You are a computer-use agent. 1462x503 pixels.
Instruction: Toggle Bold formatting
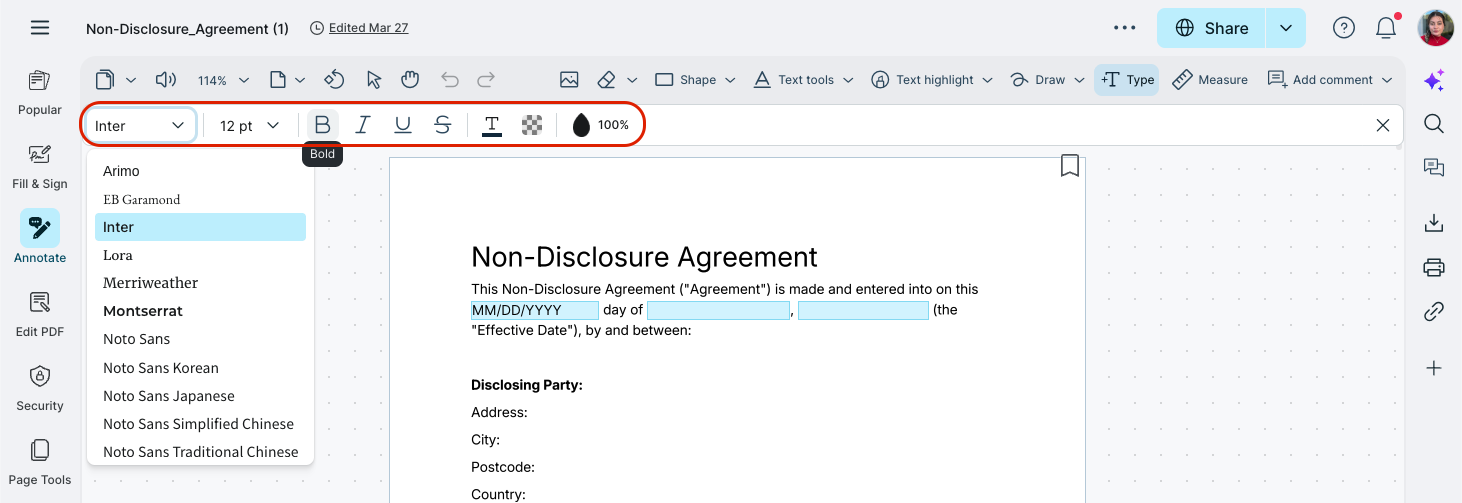(322, 125)
